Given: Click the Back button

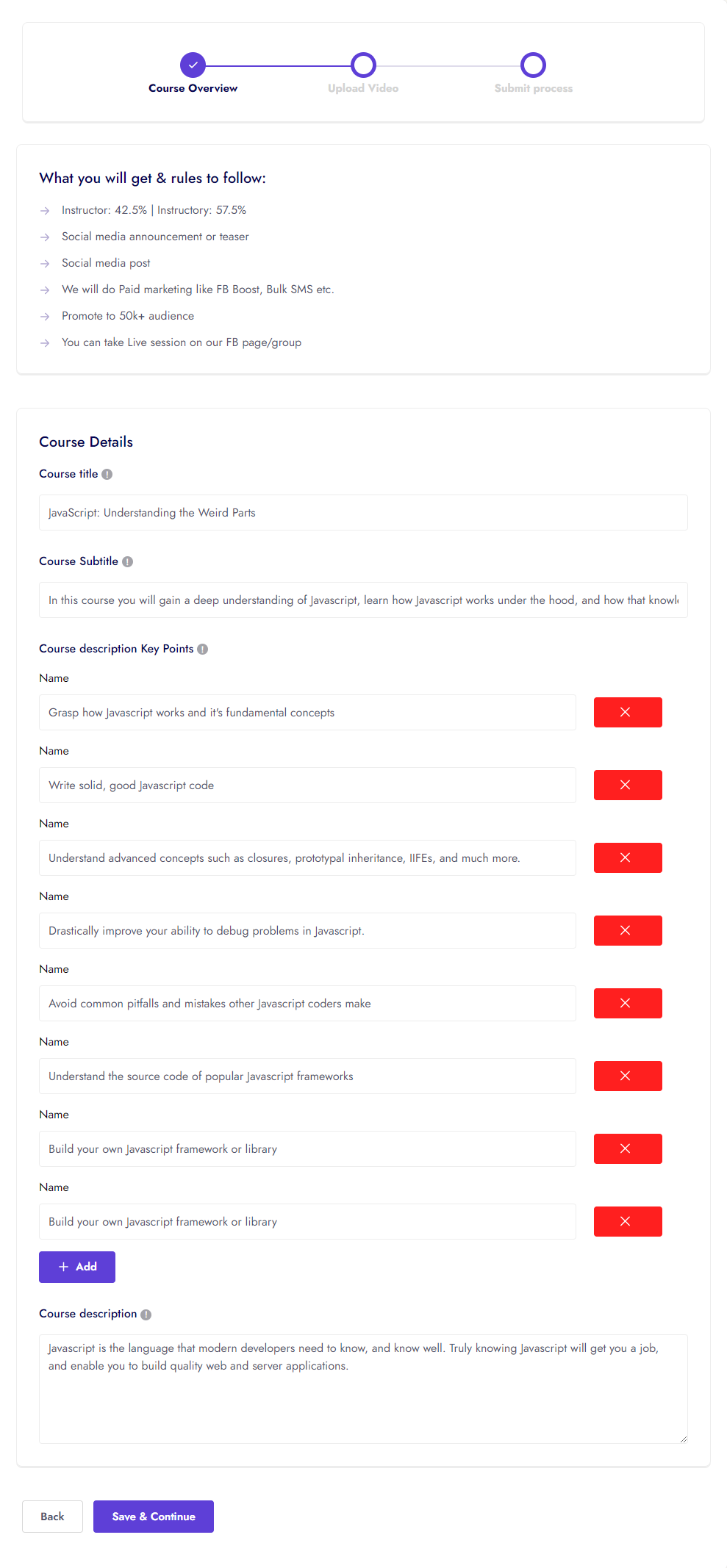Looking at the screenshot, I should [52, 1517].
